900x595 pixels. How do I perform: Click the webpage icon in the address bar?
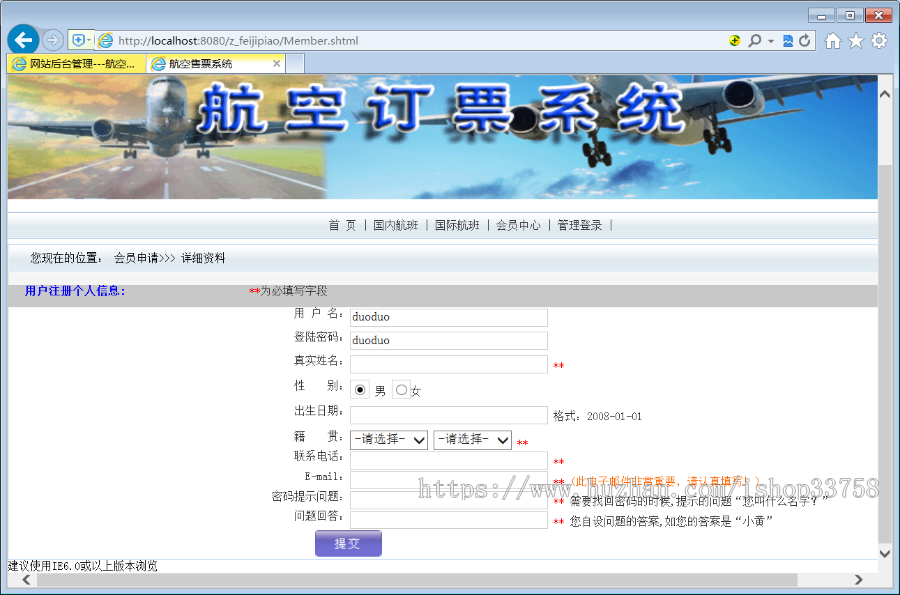point(104,41)
